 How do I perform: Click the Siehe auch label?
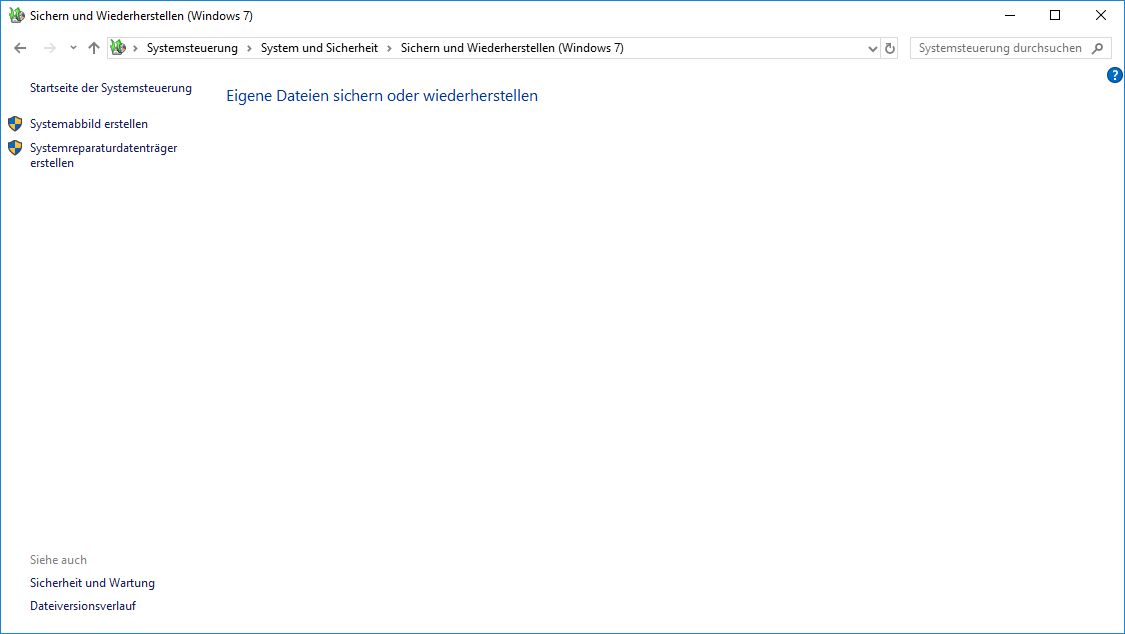58,560
